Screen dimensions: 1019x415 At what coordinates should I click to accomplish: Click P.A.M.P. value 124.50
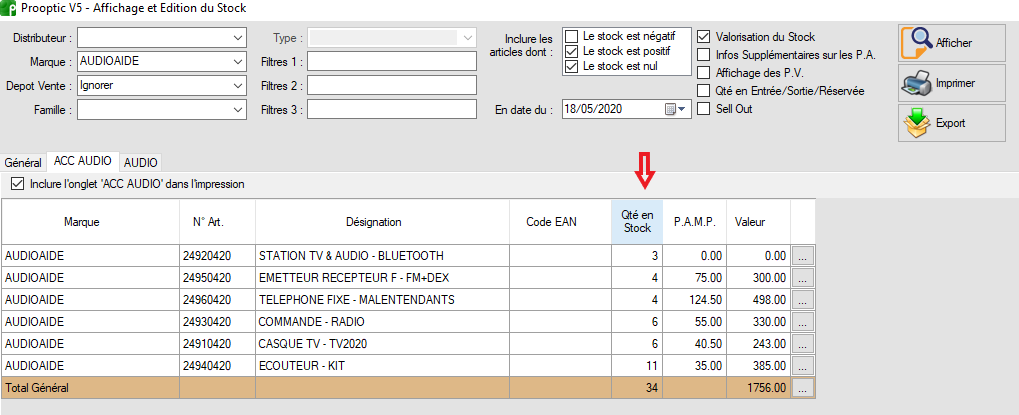[x=706, y=300]
